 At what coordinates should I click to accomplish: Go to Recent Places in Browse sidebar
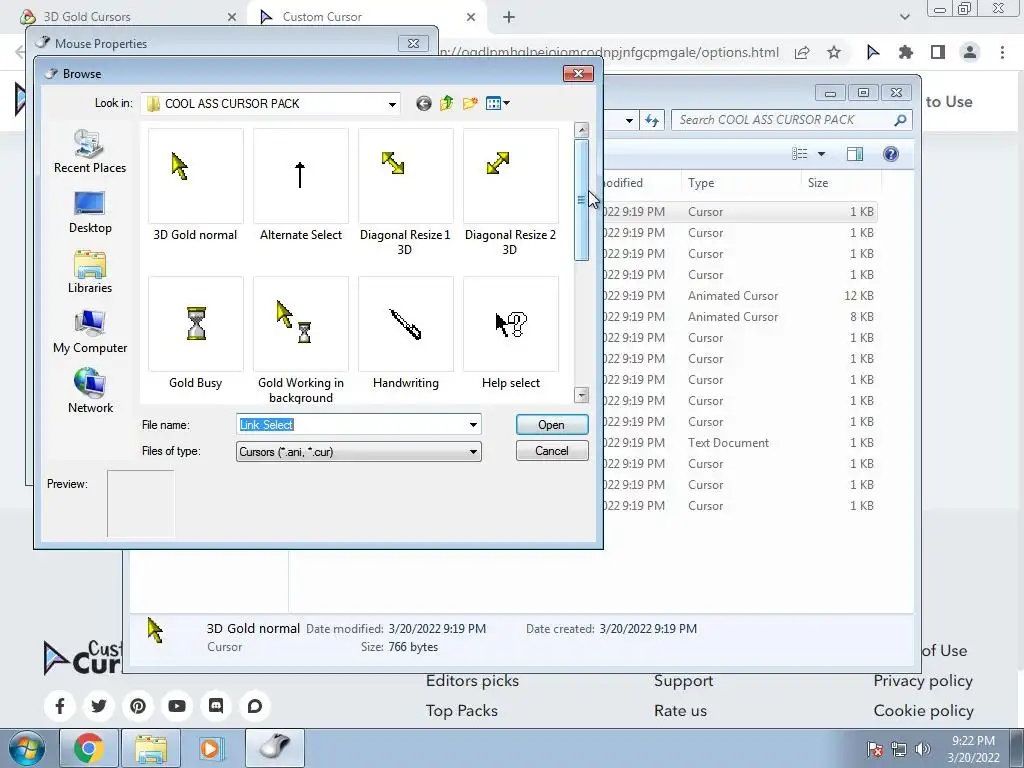(x=90, y=152)
